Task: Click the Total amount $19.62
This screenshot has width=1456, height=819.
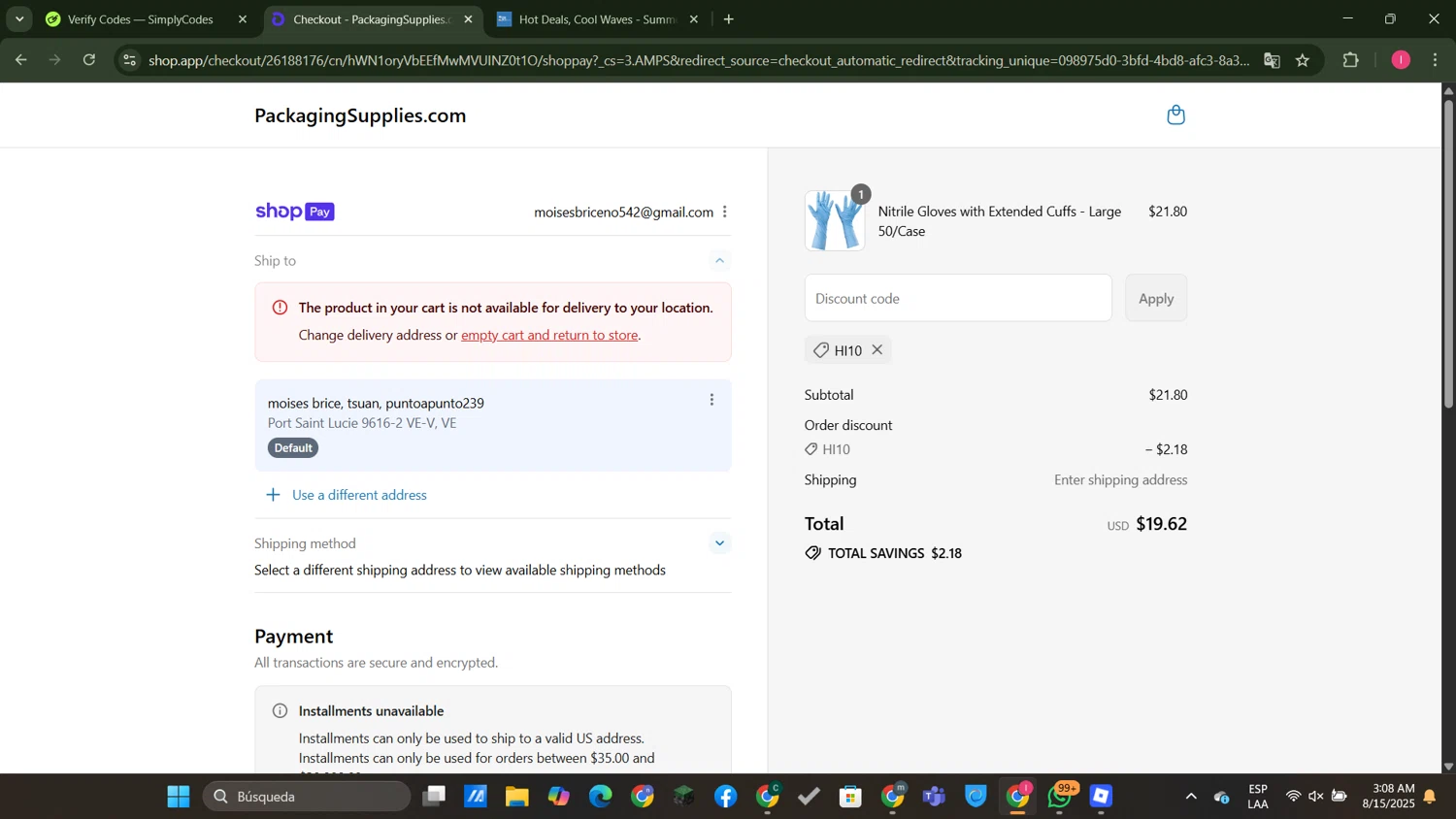Action: coord(1162,524)
